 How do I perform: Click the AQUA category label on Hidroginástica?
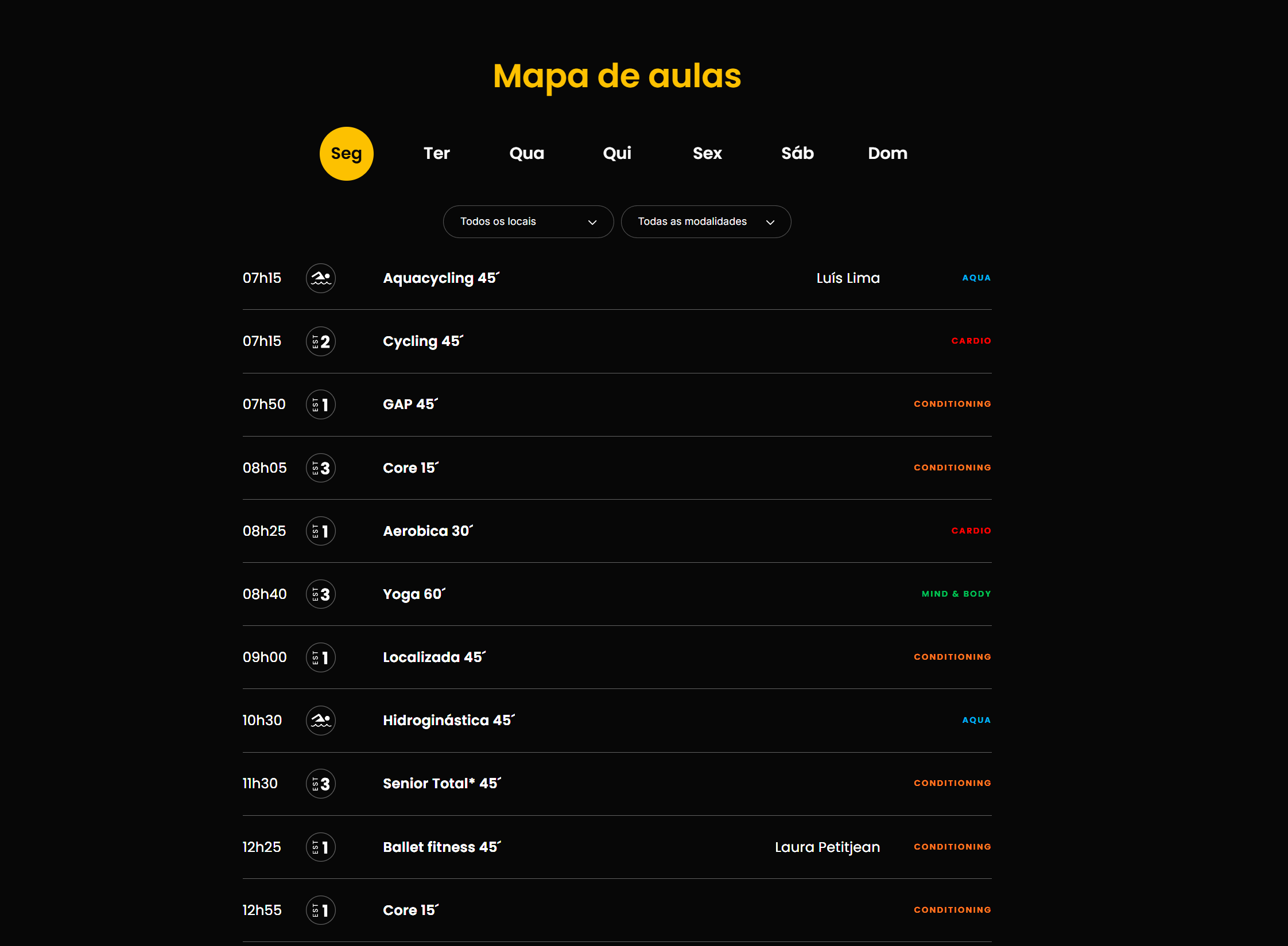pos(976,721)
